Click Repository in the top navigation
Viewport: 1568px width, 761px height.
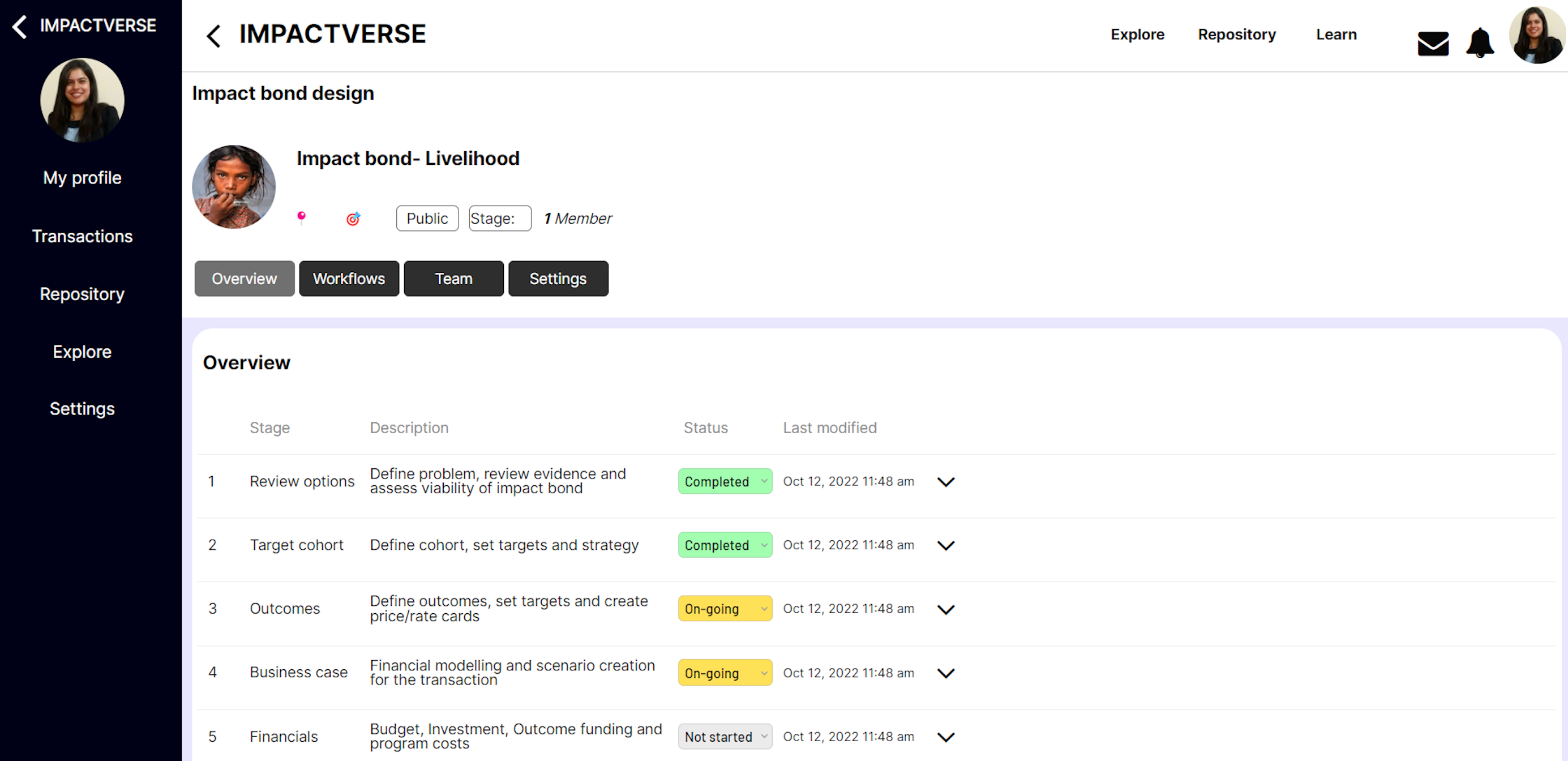click(1237, 35)
